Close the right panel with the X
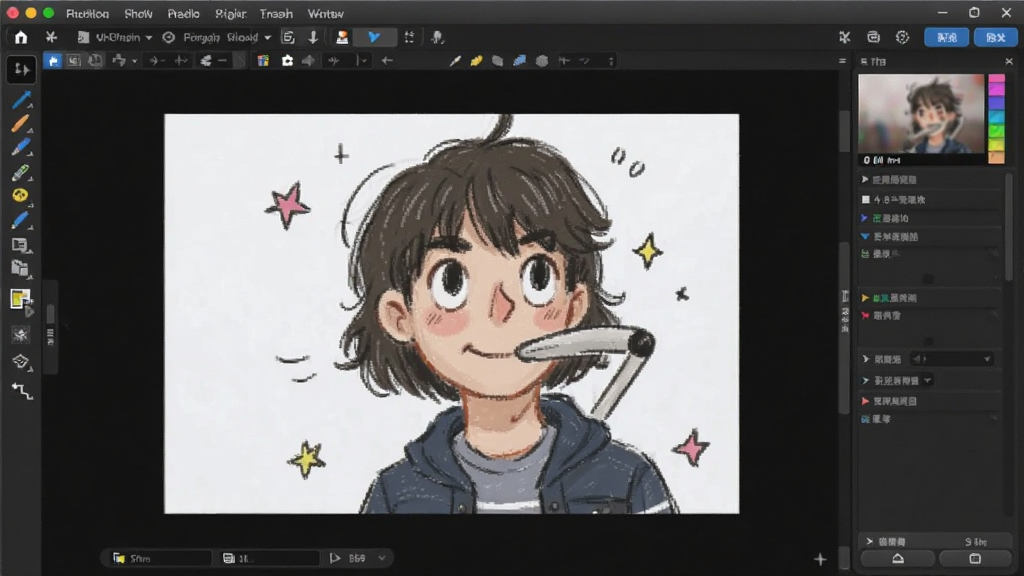Viewport: 1024px width, 576px height. (1009, 61)
